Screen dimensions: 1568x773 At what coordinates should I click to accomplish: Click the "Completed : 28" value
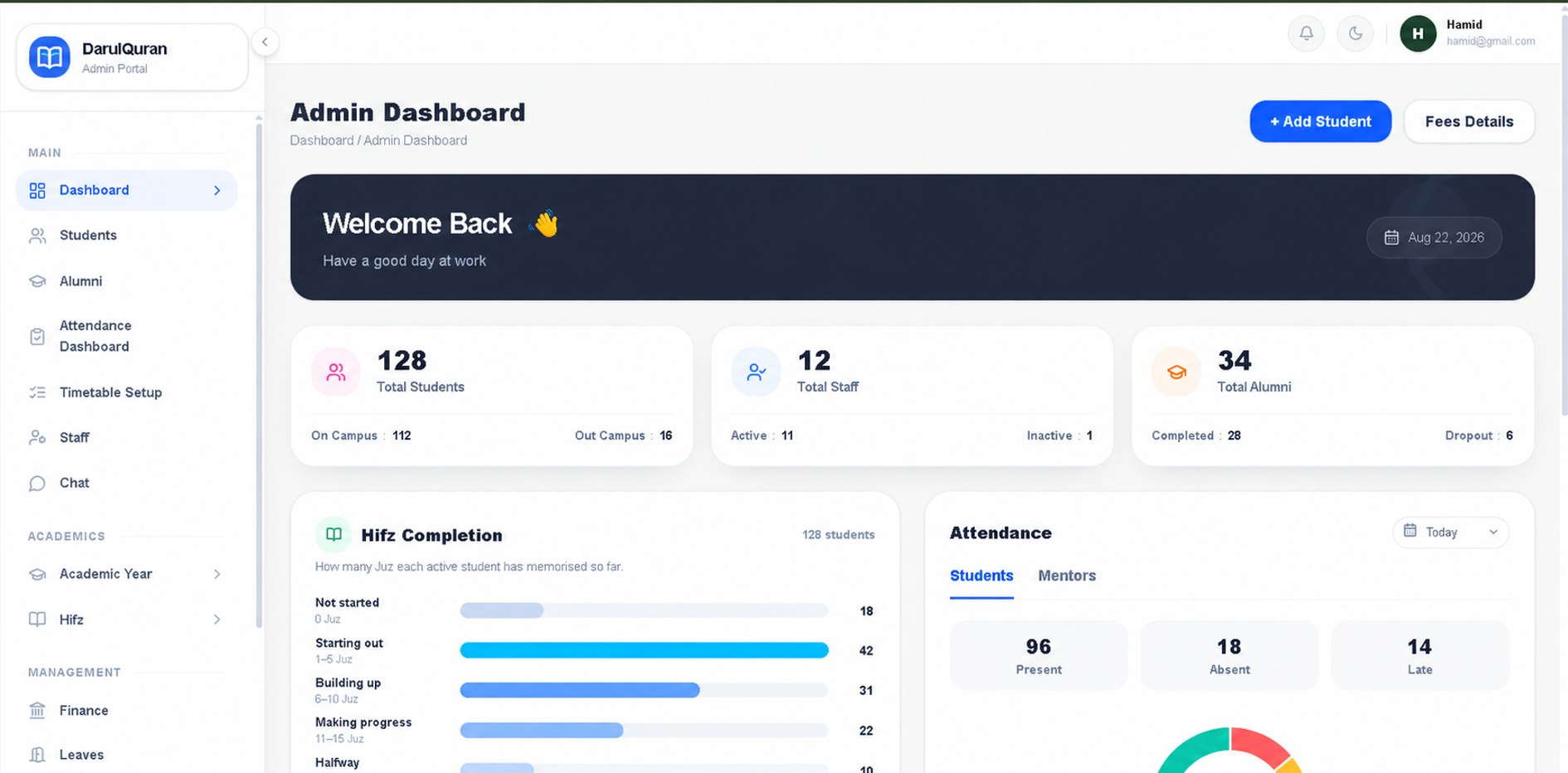point(1196,435)
